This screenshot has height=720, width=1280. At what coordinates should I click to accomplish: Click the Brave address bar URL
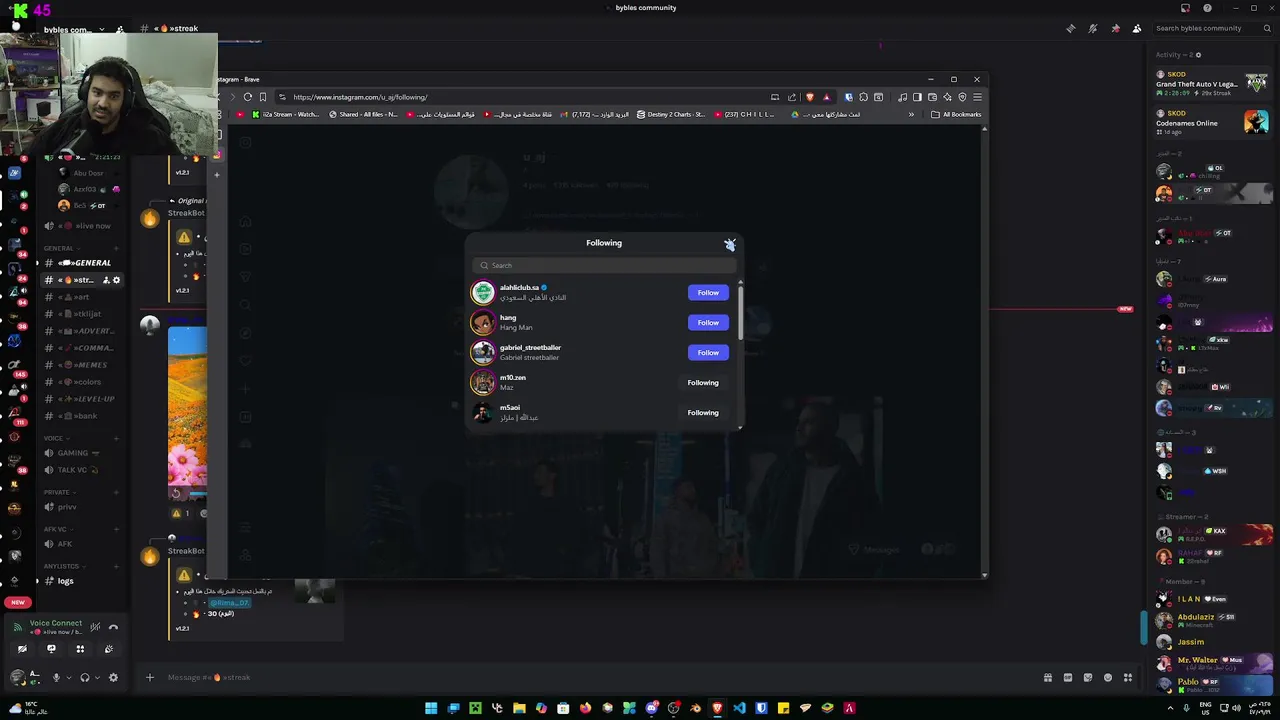click(360, 97)
